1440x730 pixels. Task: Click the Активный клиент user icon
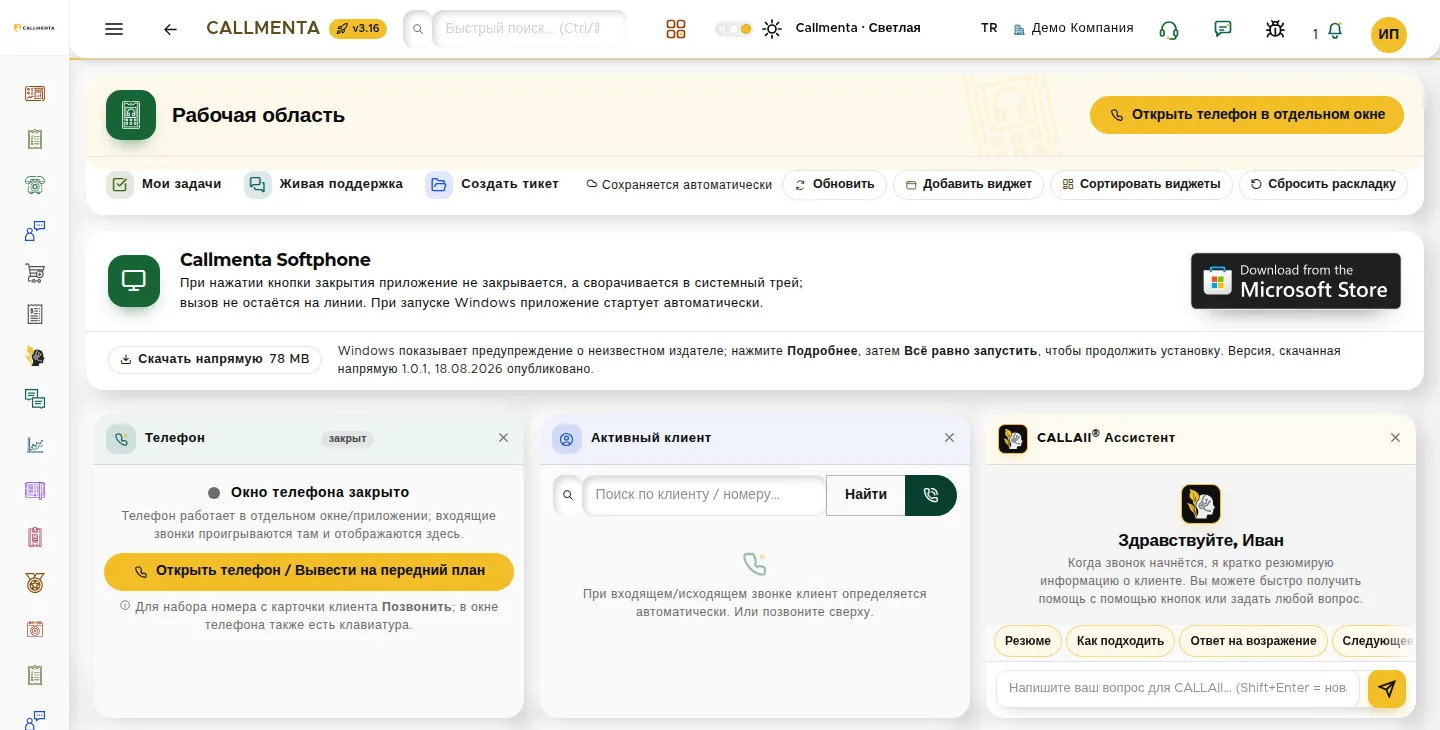(567, 438)
